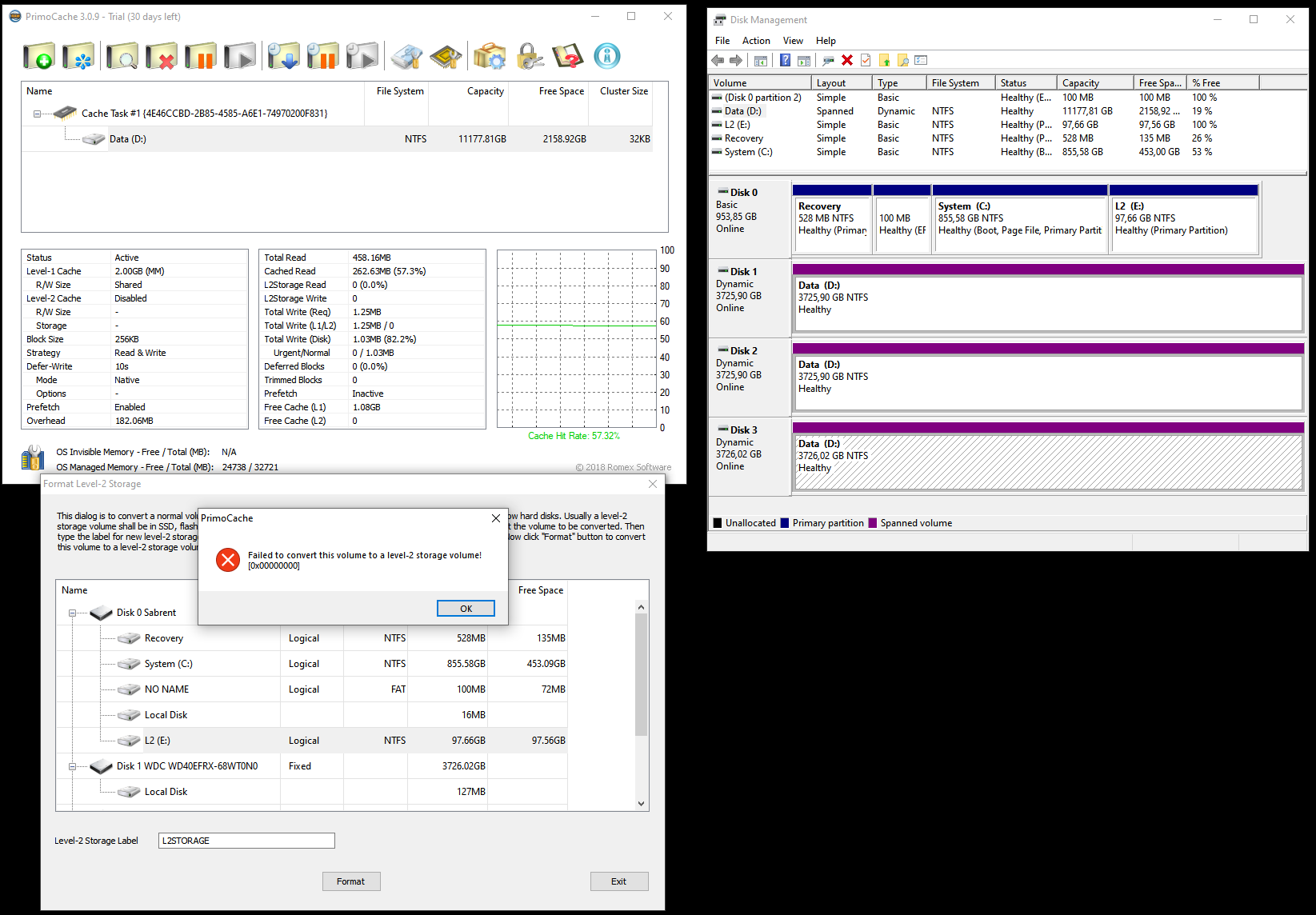1316x915 pixels.
Task: Click the pause cache task icon
Action: coord(201,56)
